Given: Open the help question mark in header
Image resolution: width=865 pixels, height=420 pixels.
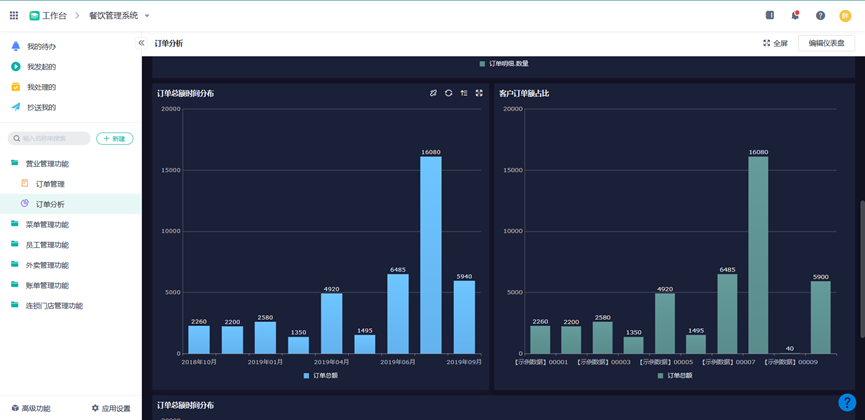Looking at the screenshot, I should [x=820, y=16].
